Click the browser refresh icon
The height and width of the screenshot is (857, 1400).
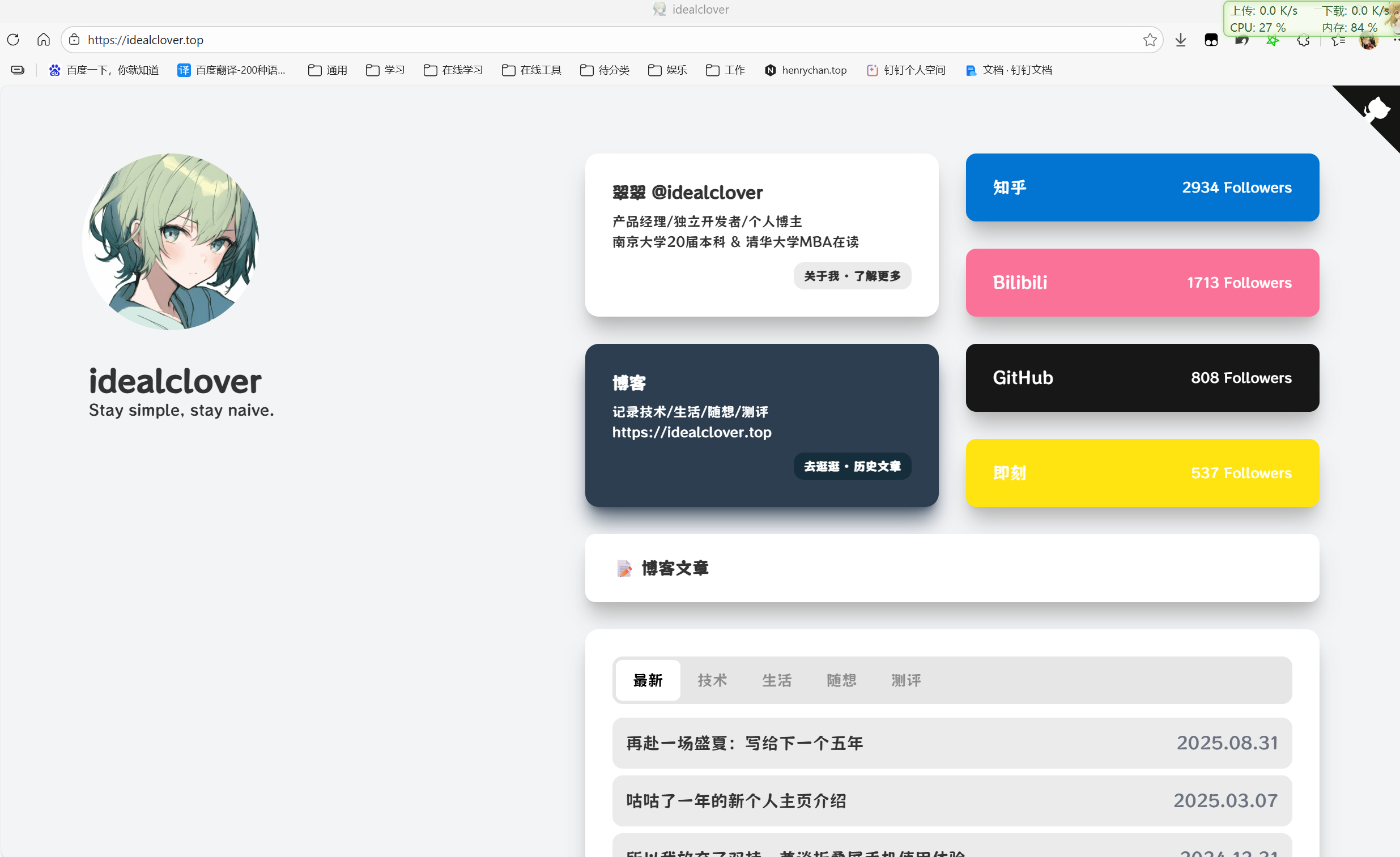[x=13, y=40]
